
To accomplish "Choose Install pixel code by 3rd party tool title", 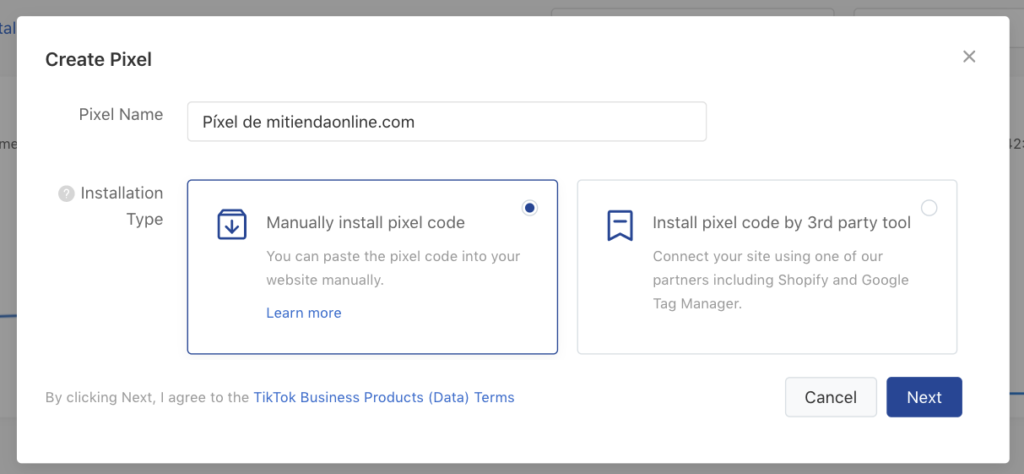I will pos(782,223).
